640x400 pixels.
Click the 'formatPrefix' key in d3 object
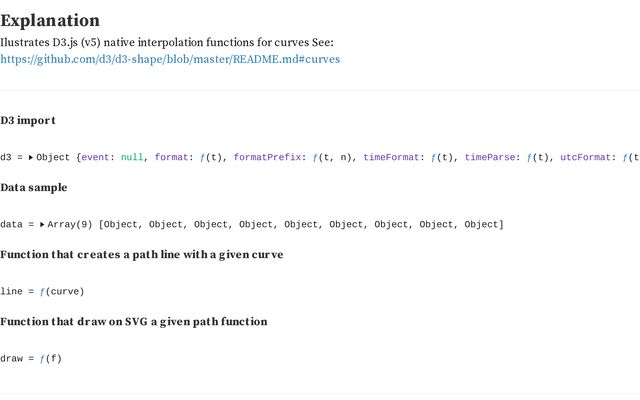click(267, 157)
